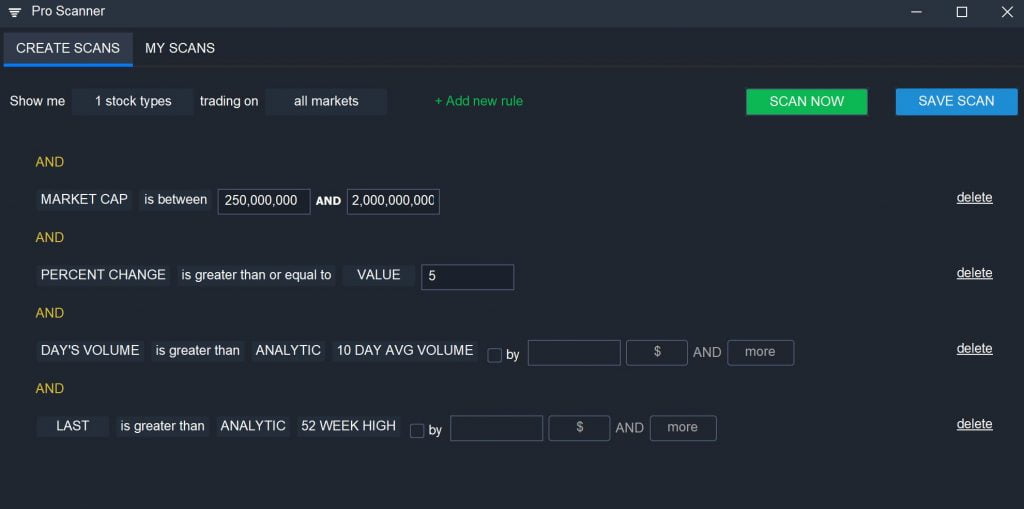The width and height of the screenshot is (1024, 509).
Task: Close the Pro Scanner window
Action: tap(1007, 12)
